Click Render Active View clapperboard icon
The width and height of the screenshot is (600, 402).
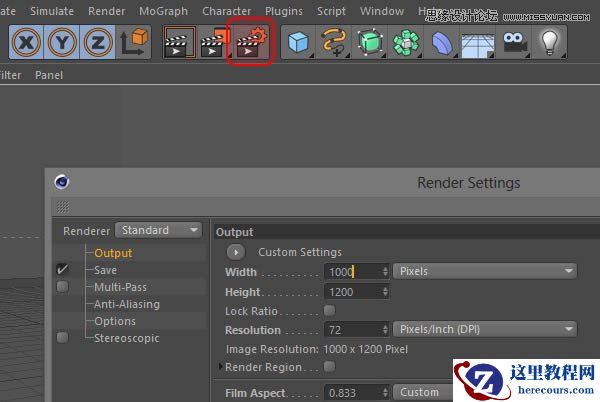(x=179, y=42)
